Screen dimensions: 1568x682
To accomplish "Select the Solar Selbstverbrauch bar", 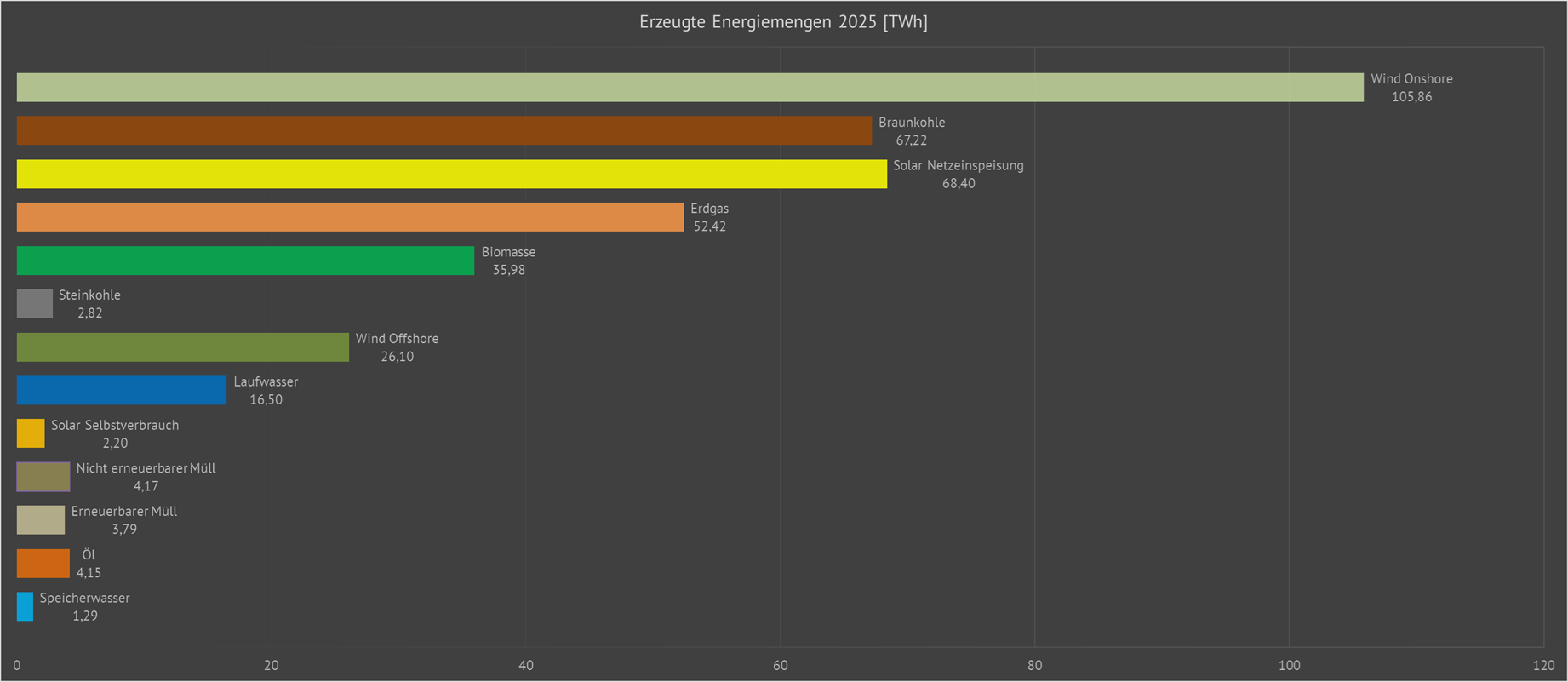I will point(31,433).
